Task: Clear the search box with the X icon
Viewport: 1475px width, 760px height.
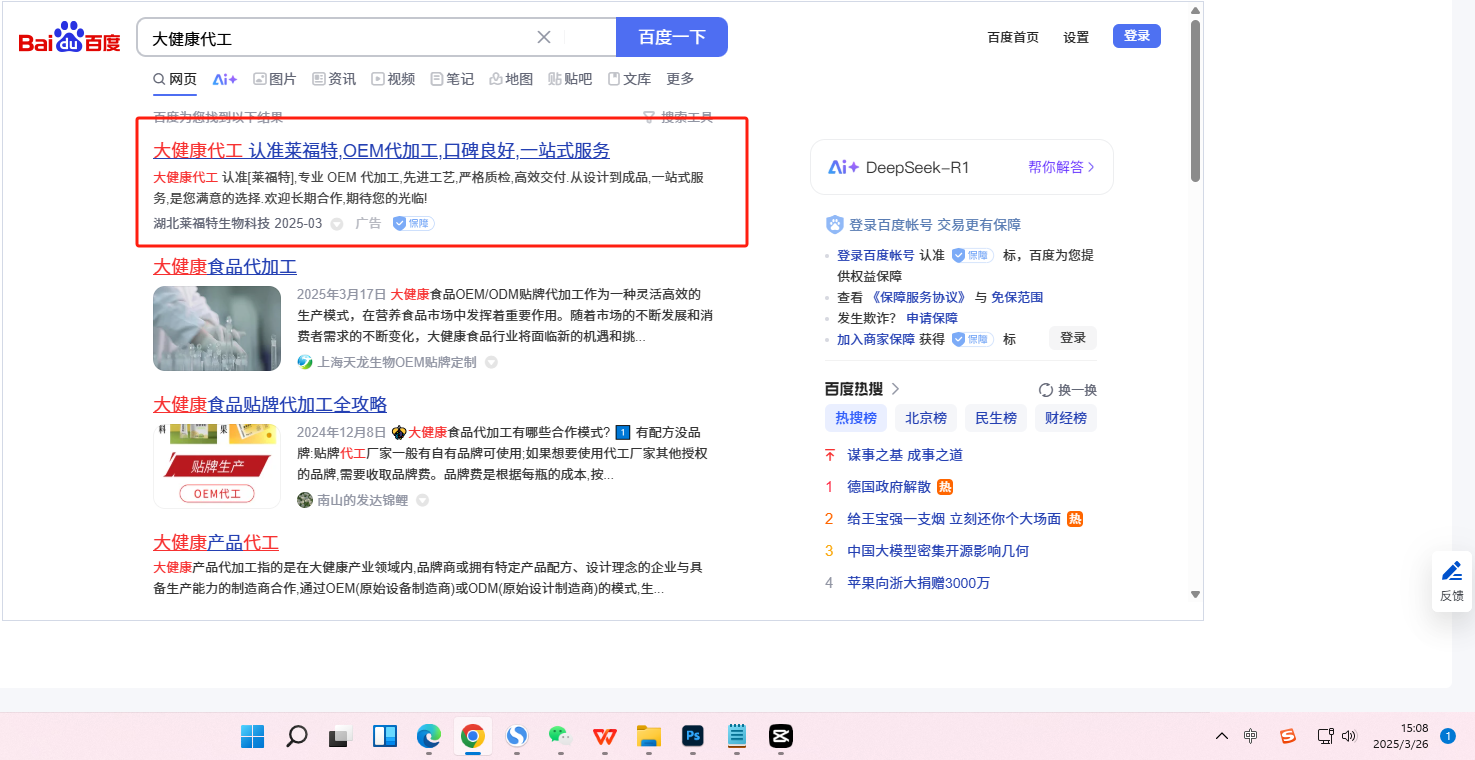Action: [544, 38]
